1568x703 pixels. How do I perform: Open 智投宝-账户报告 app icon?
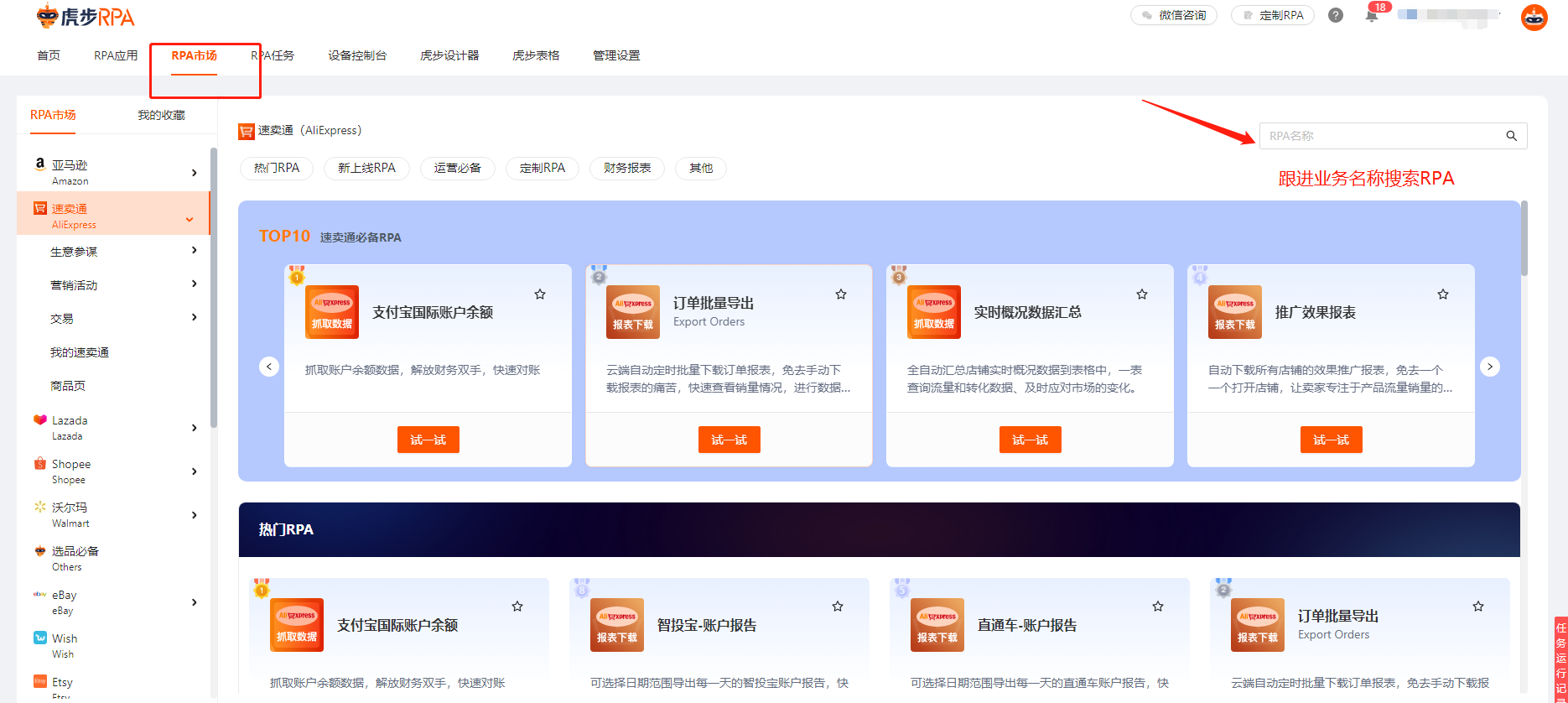click(x=617, y=625)
